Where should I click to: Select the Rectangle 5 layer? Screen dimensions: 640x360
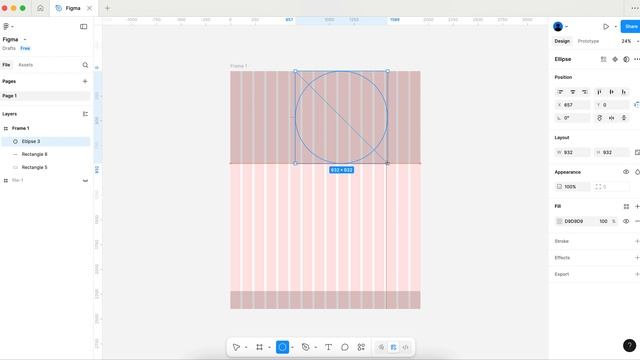coord(45,167)
